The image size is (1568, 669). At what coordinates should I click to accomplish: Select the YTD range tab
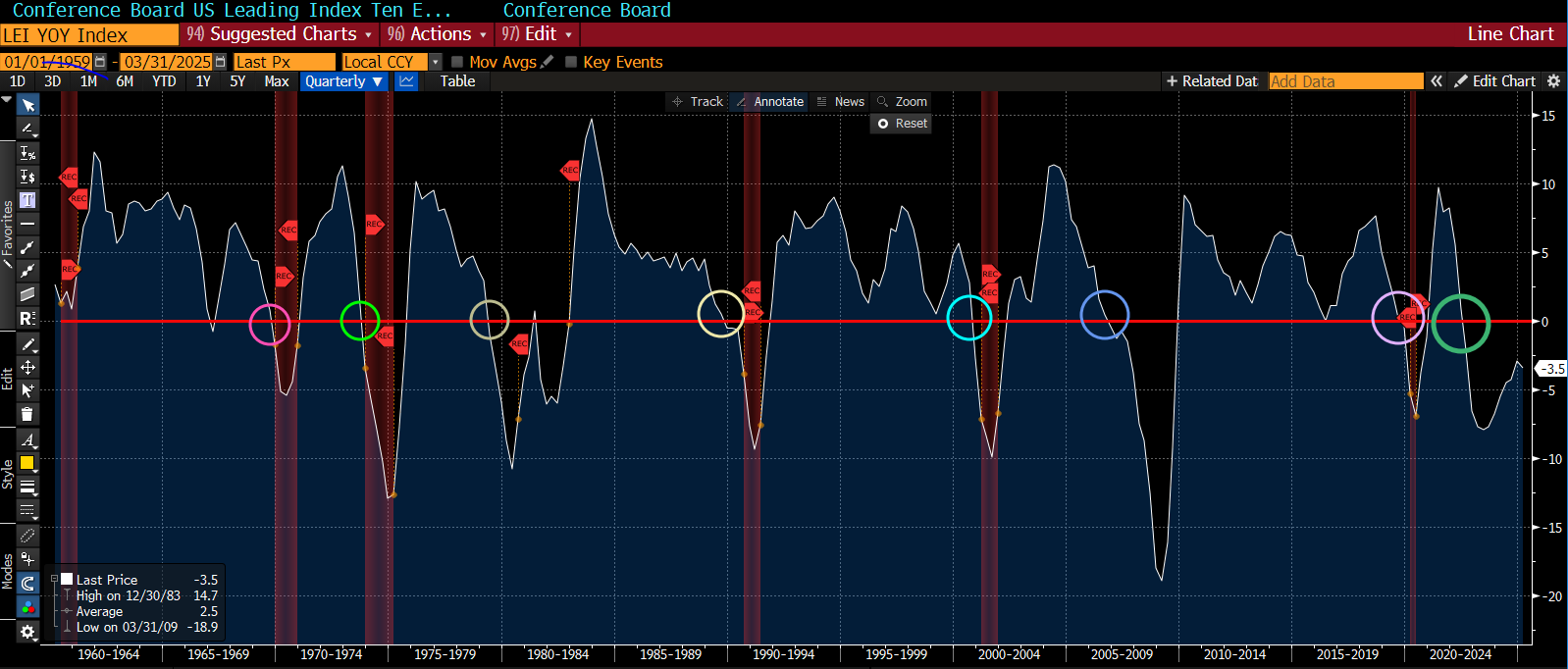(164, 81)
